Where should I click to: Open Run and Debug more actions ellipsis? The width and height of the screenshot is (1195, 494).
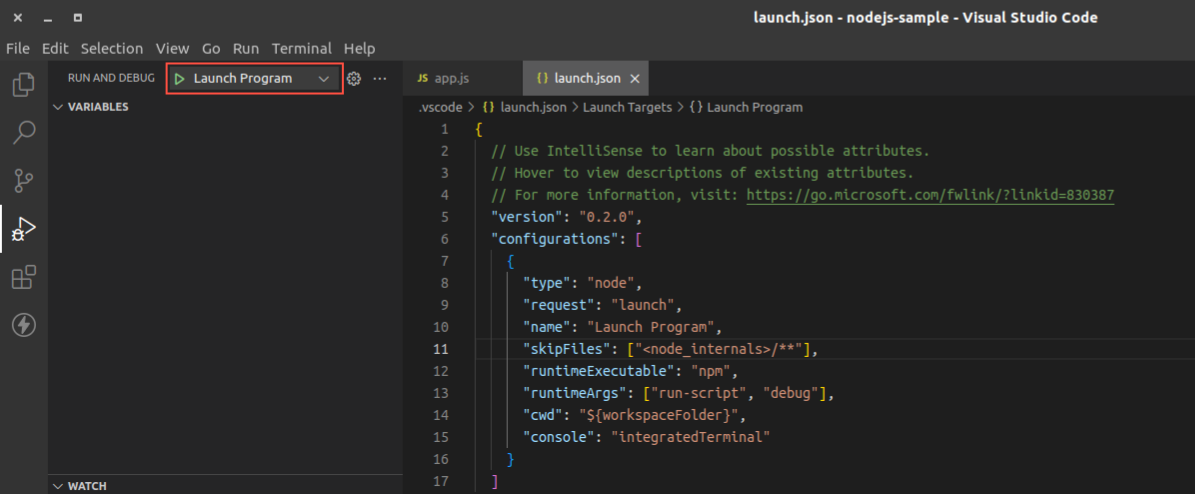380,79
